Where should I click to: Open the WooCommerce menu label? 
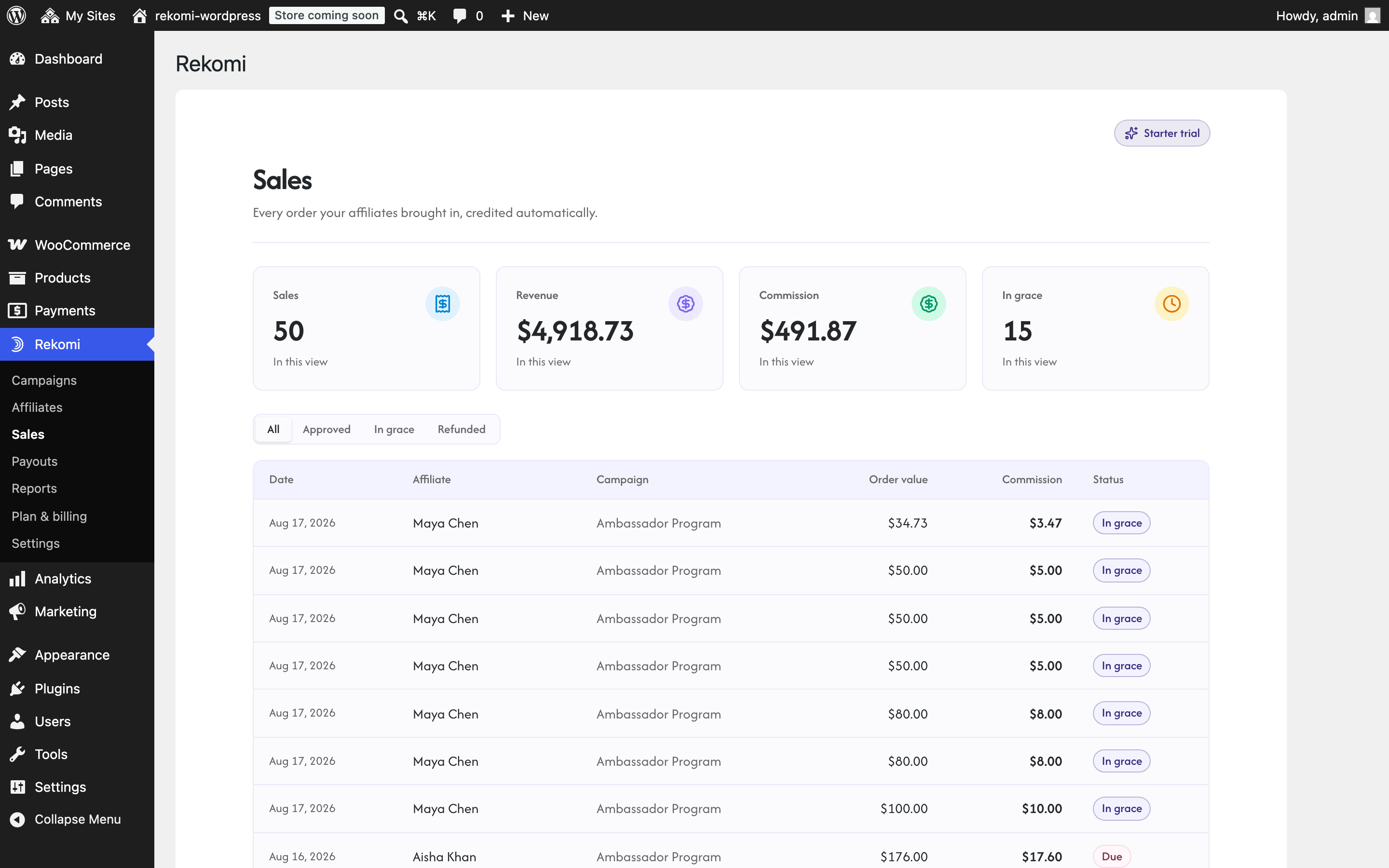(82, 244)
